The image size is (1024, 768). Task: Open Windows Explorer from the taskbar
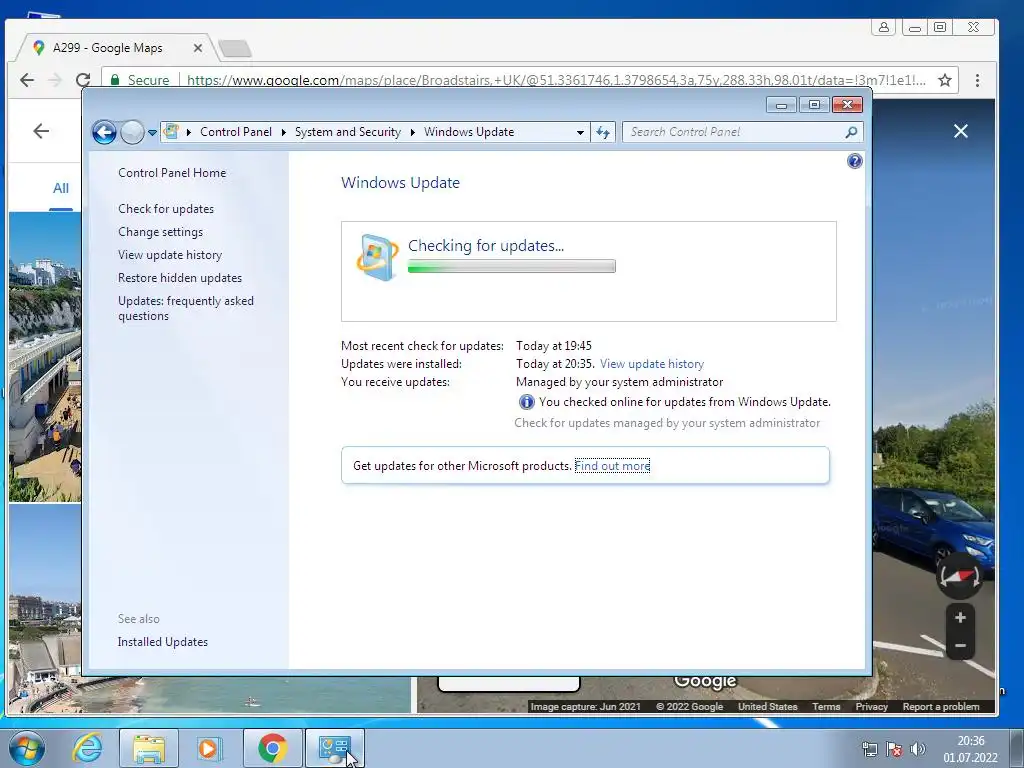click(148, 748)
